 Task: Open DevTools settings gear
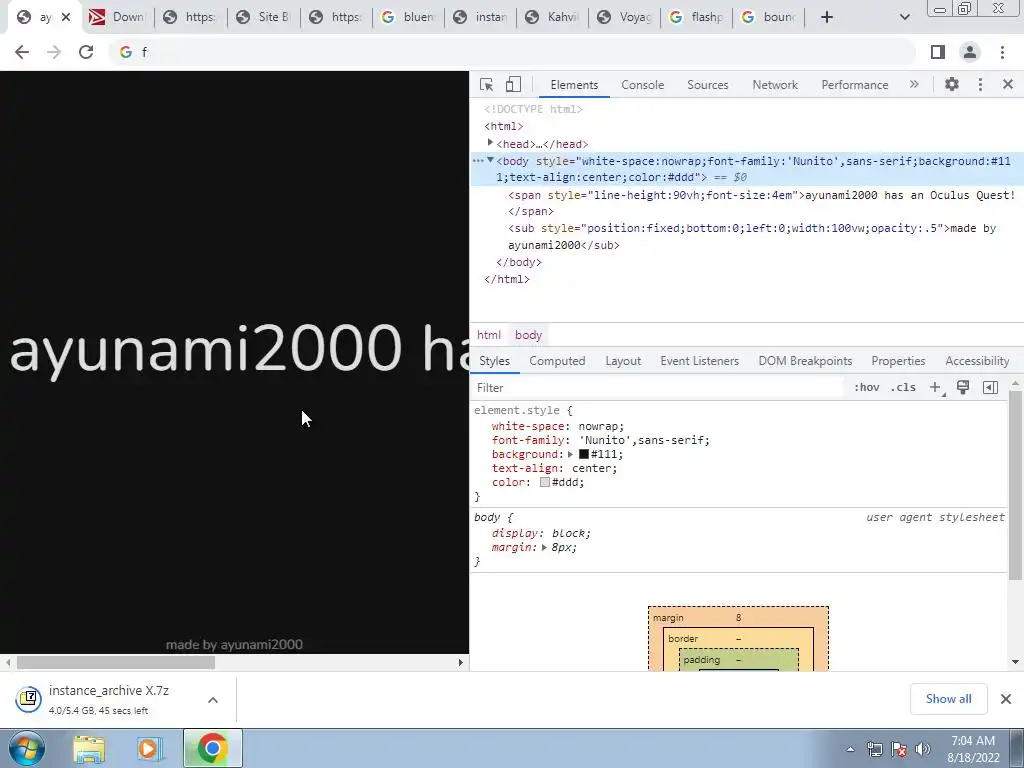[952, 84]
